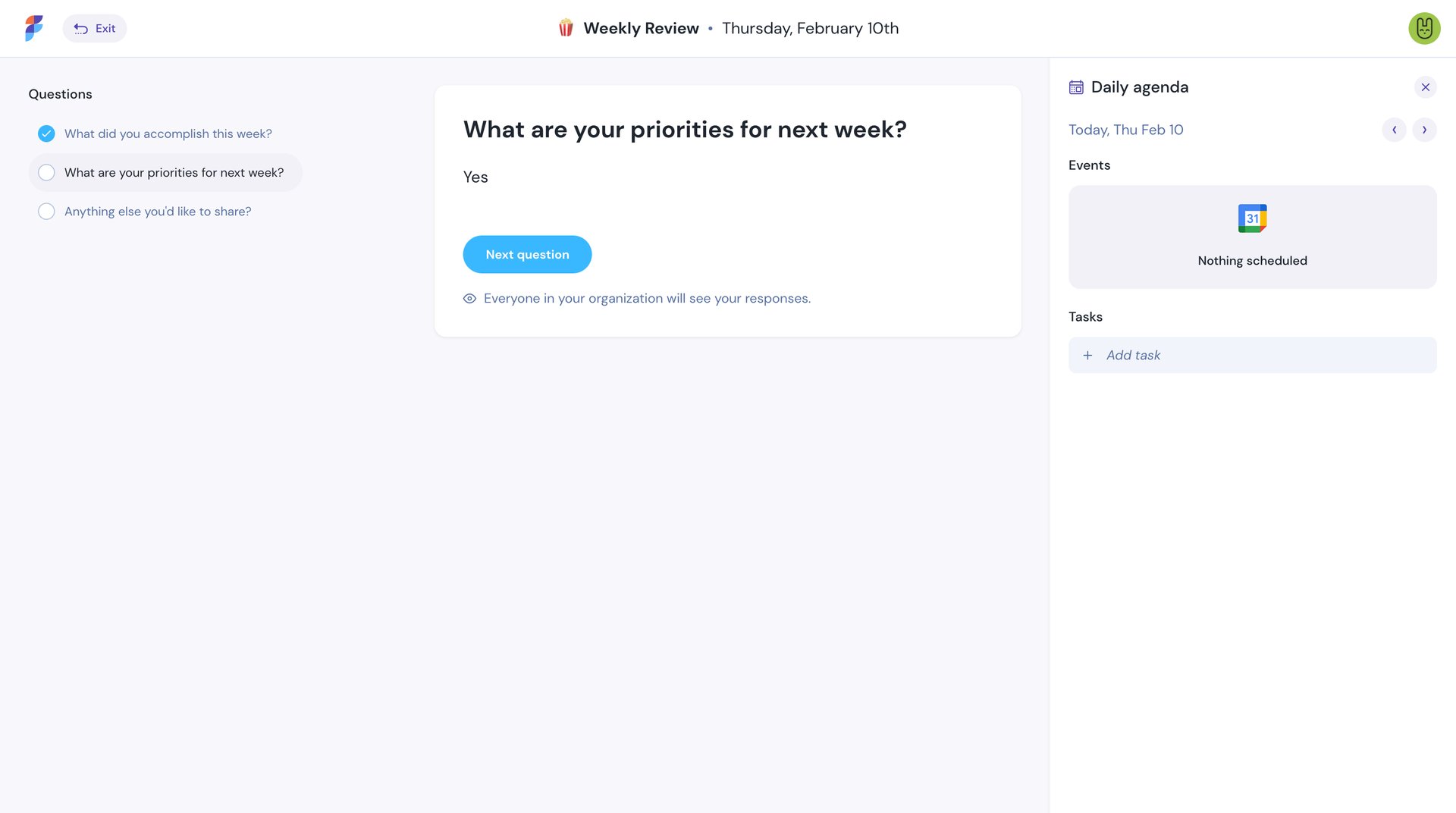Image resolution: width=1456 pixels, height=813 pixels.
Task: Mark 'Anything else you'd like to share?' complete
Action: pos(46,211)
